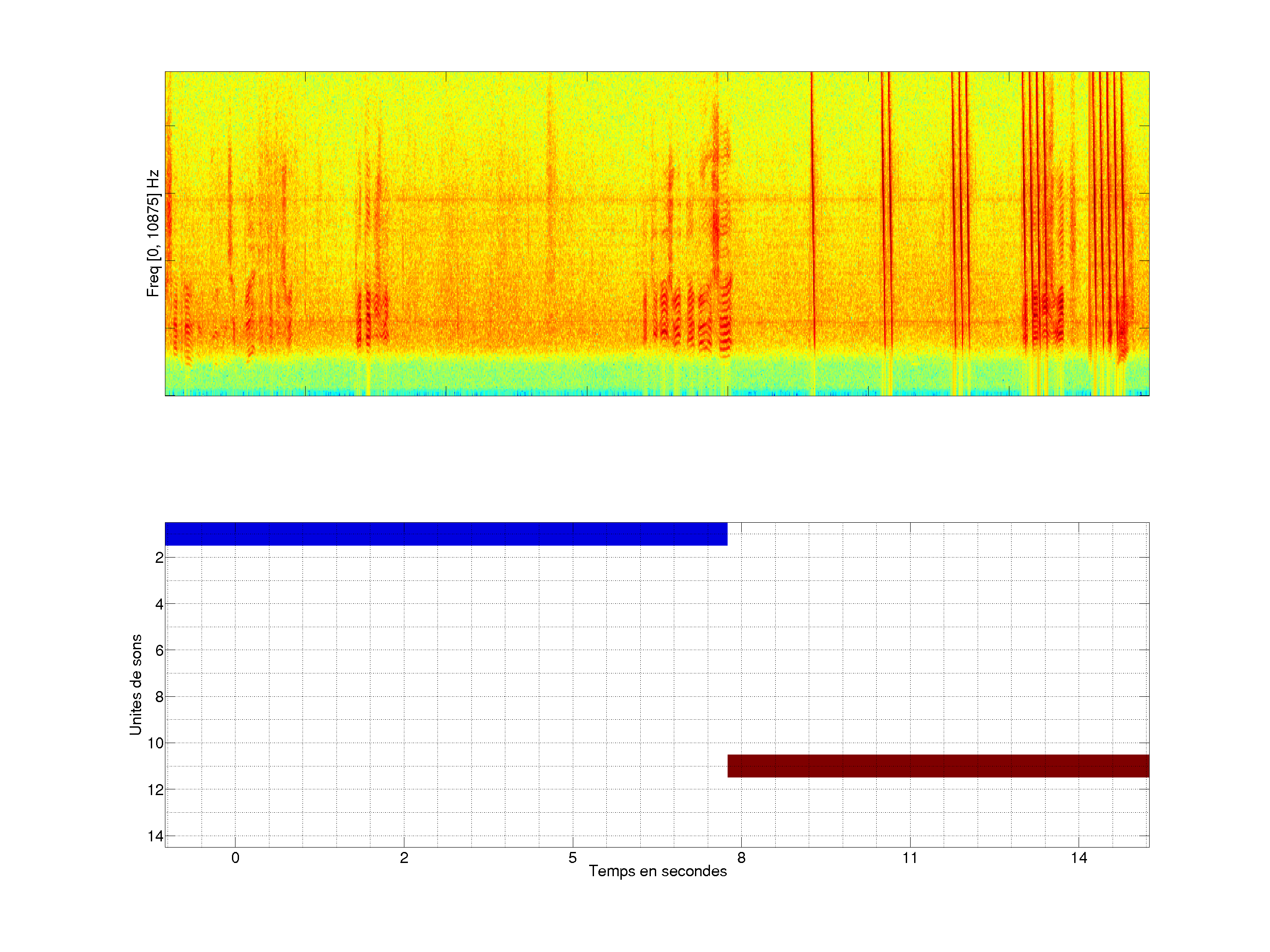
Task: Click y-axis tick label 10
Action: point(156,744)
